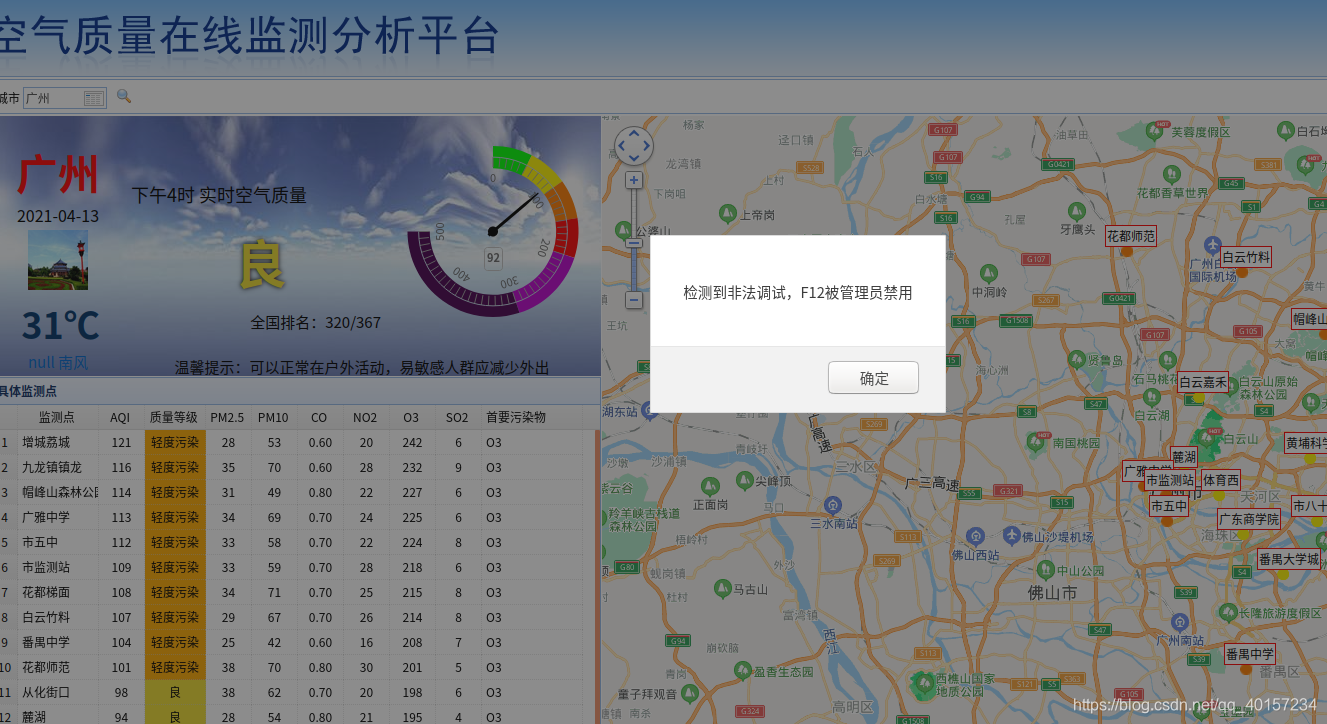This screenshot has width=1327, height=724.
Task: Click the PM10 column header
Action: click(x=272, y=417)
